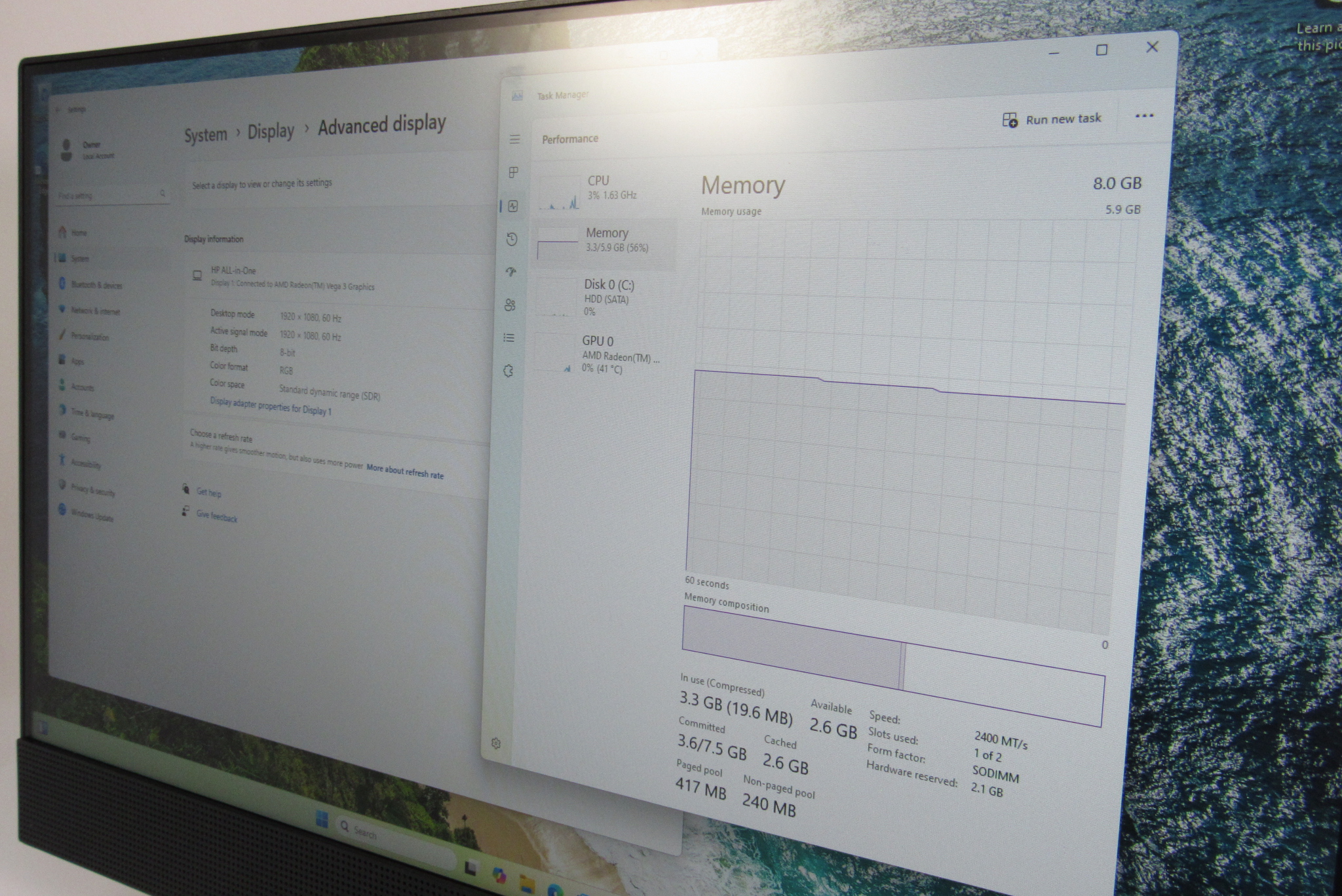Open Services page puzzle icon

point(508,371)
